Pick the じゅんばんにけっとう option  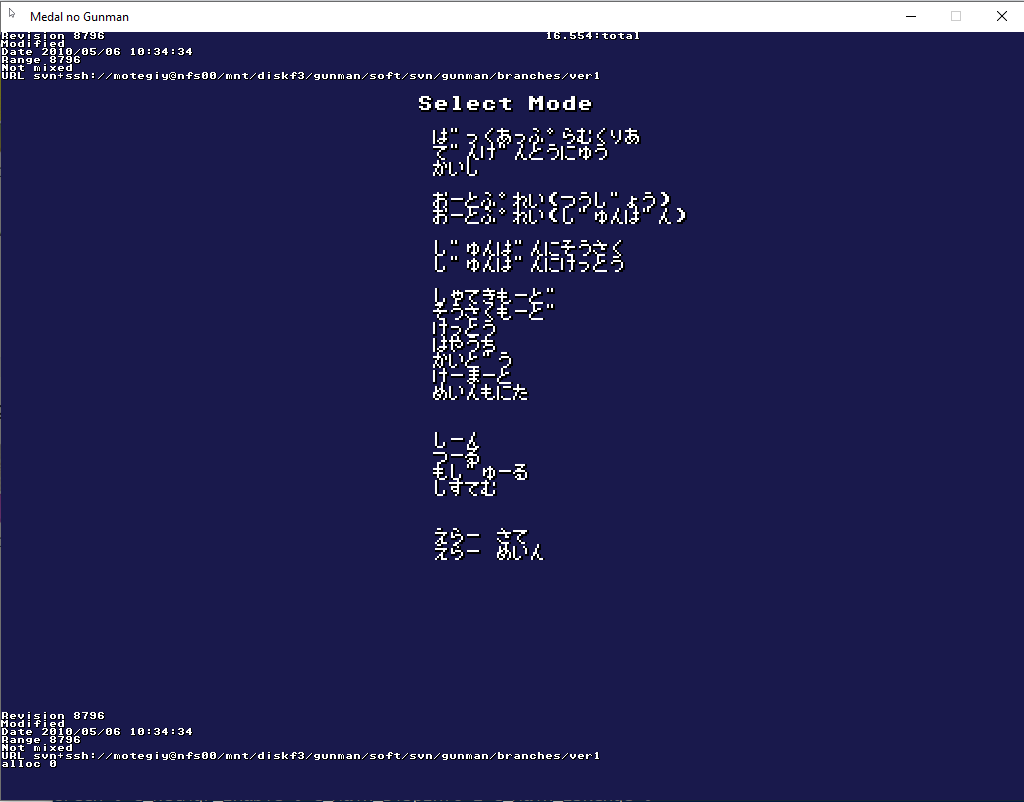click(528, 264)
